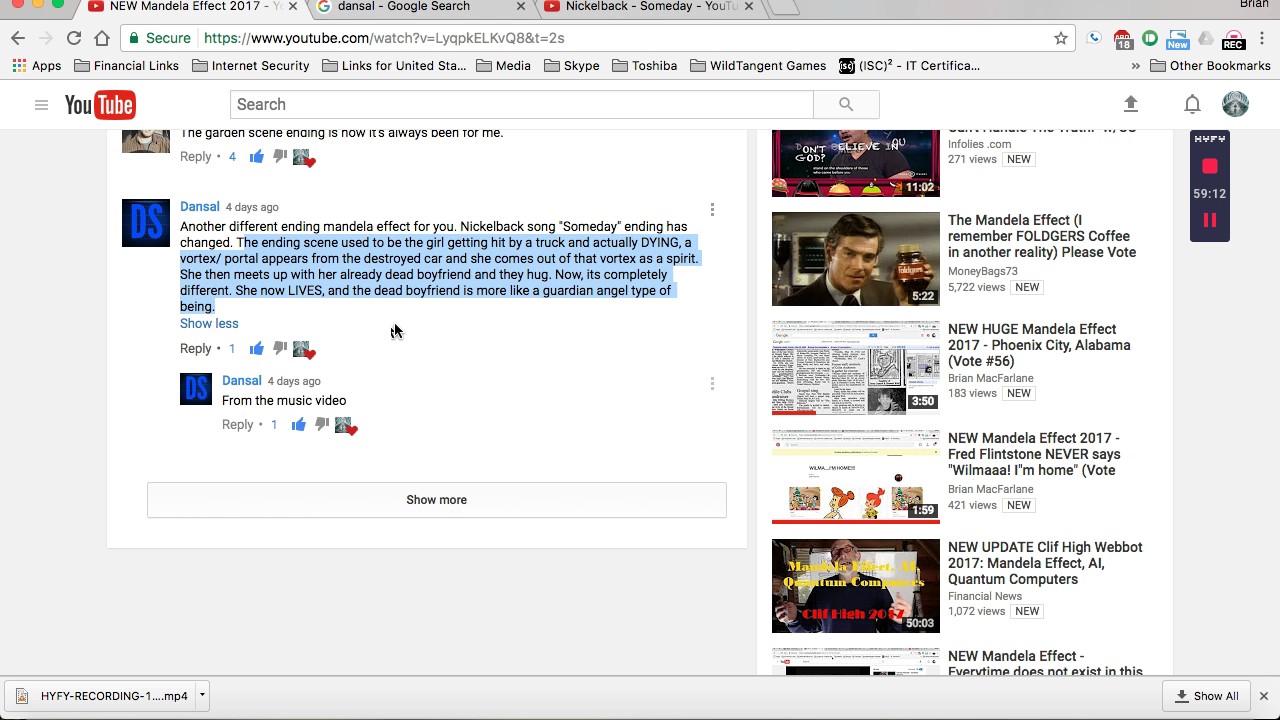
Task: Open download item dropdown arrow for HYFY-RECORDING
Action: pos(202,695)
